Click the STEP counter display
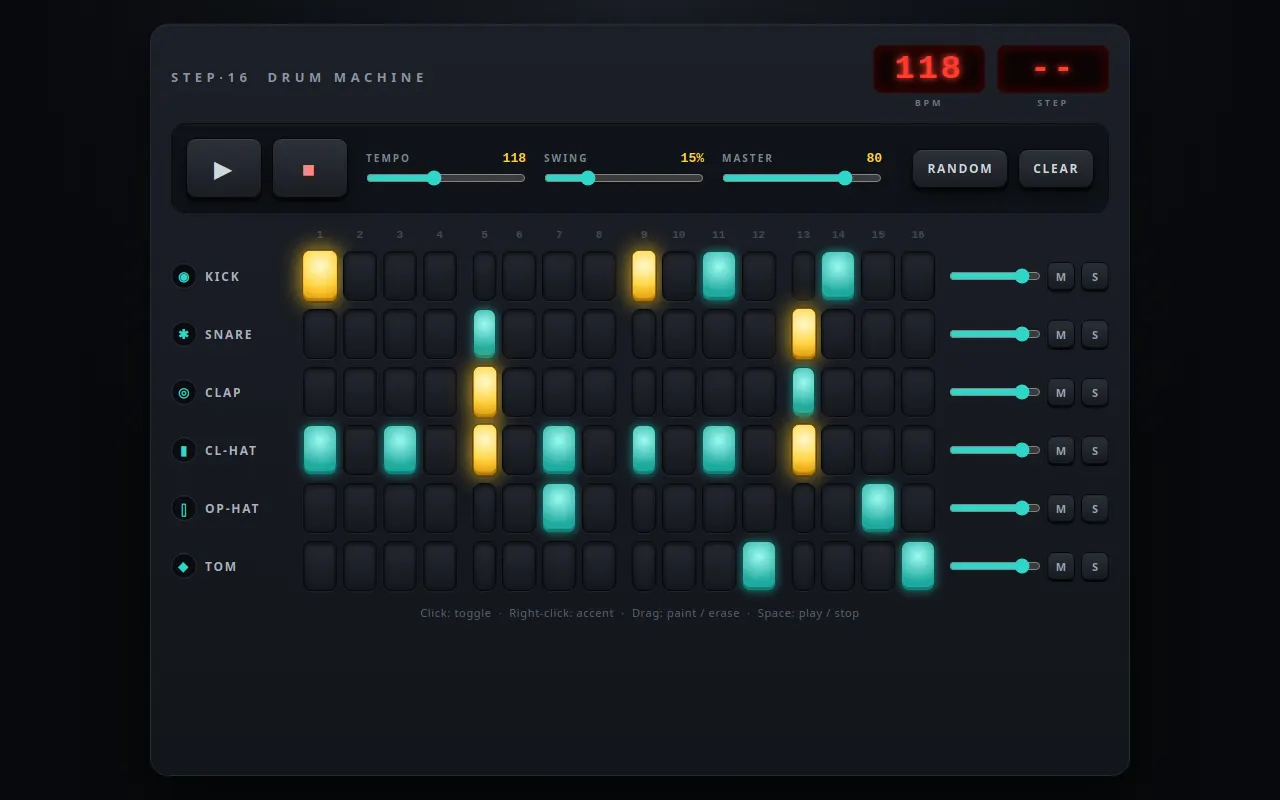The height and width of the screenshot is (800, 1280). [x=1053, y=69]
